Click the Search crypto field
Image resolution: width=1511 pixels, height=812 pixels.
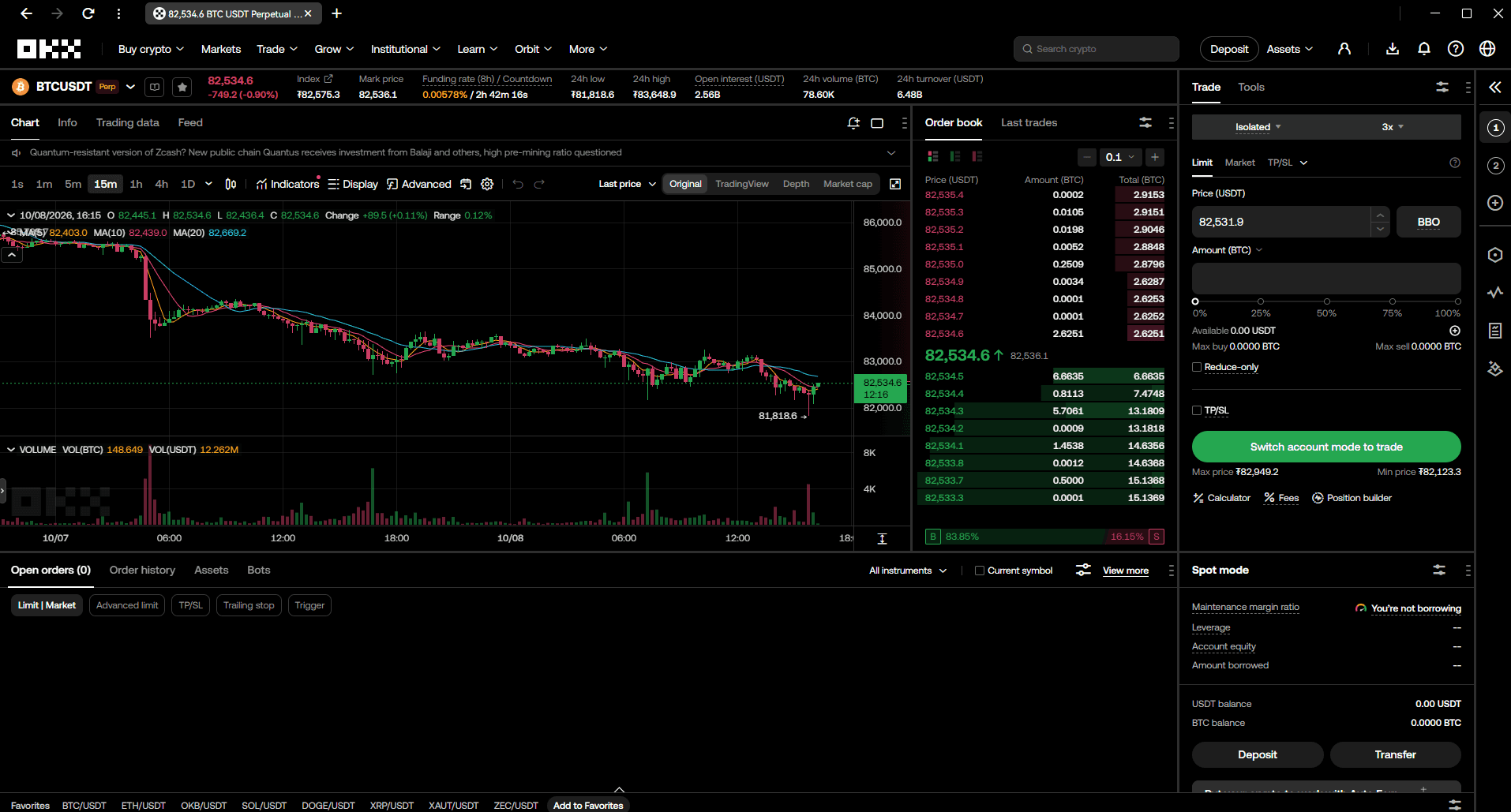pos(1097,49)
